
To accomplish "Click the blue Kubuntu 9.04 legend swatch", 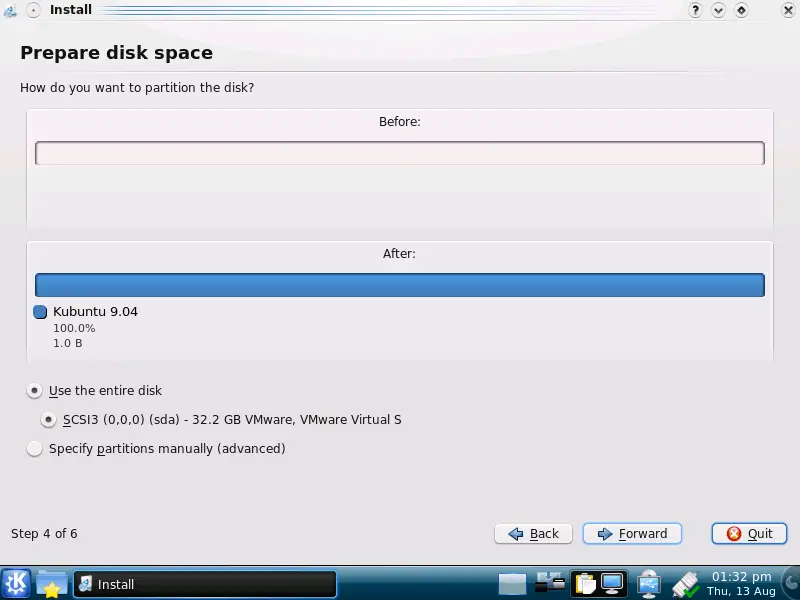I will click(40, 312).
